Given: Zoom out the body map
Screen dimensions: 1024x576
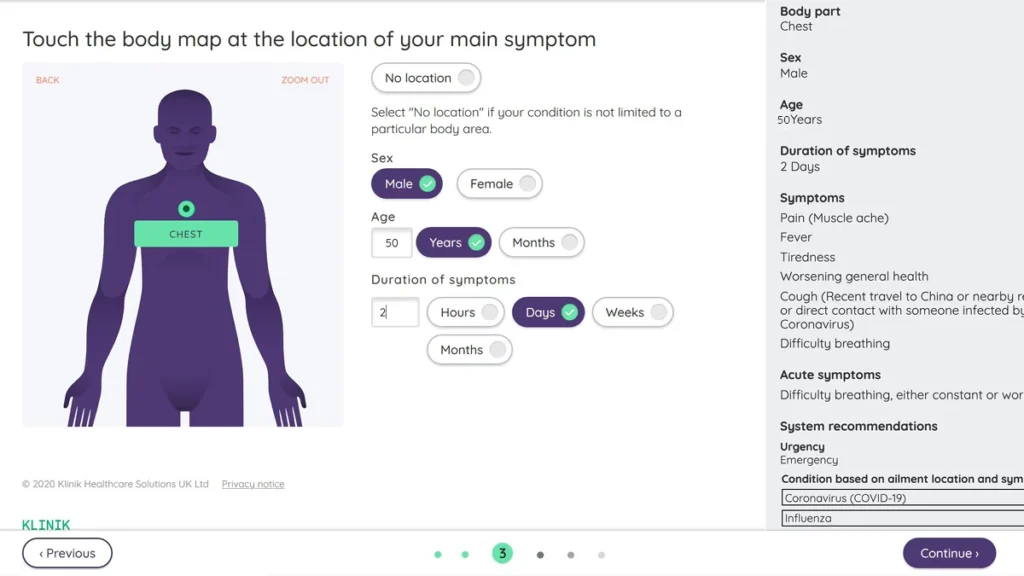Looking at the screenshot, I should pos(305,80).
